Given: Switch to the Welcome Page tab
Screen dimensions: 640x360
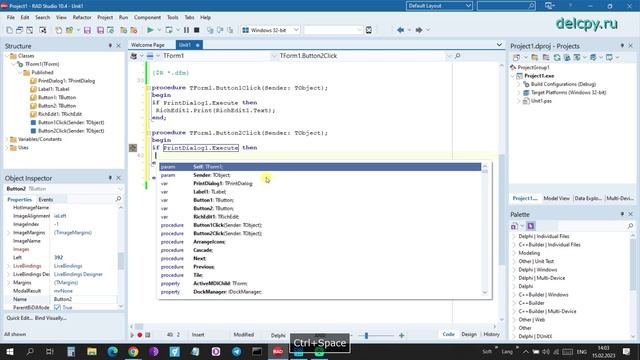Looking at the screenshot, I should coord(148,45).
